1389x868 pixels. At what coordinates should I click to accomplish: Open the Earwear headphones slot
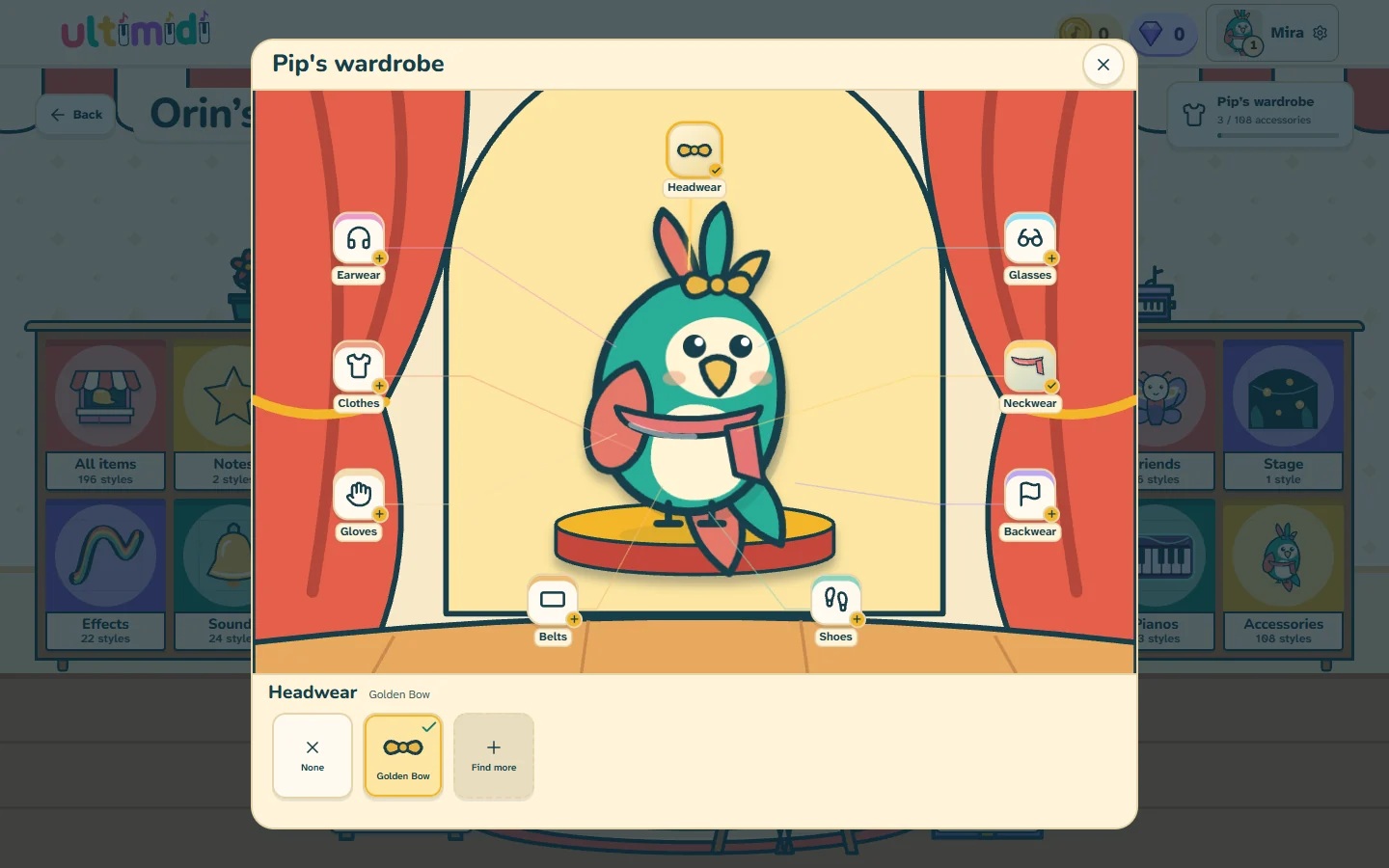click(x=359, y=238)
